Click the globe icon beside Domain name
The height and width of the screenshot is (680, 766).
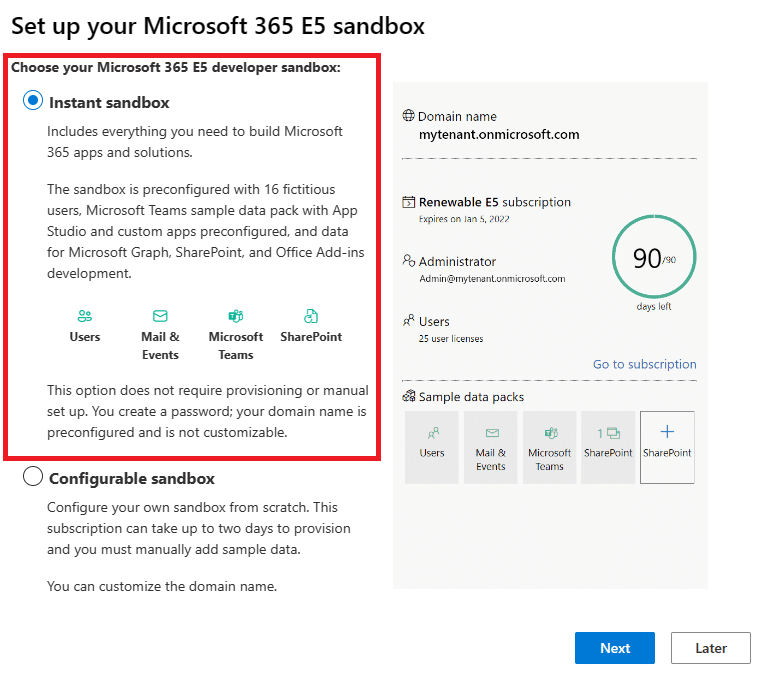[408, 116]
